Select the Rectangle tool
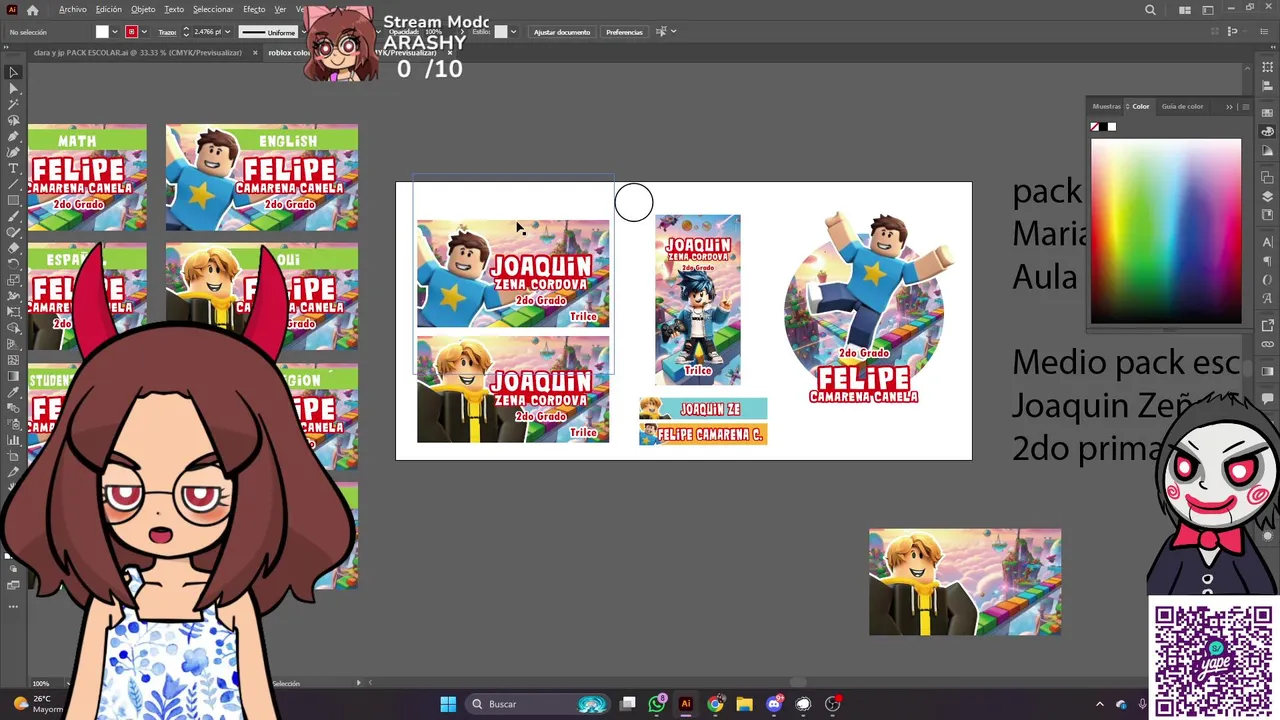The height and width of the screenshot is (720, 1280). (x=13, y=200)
